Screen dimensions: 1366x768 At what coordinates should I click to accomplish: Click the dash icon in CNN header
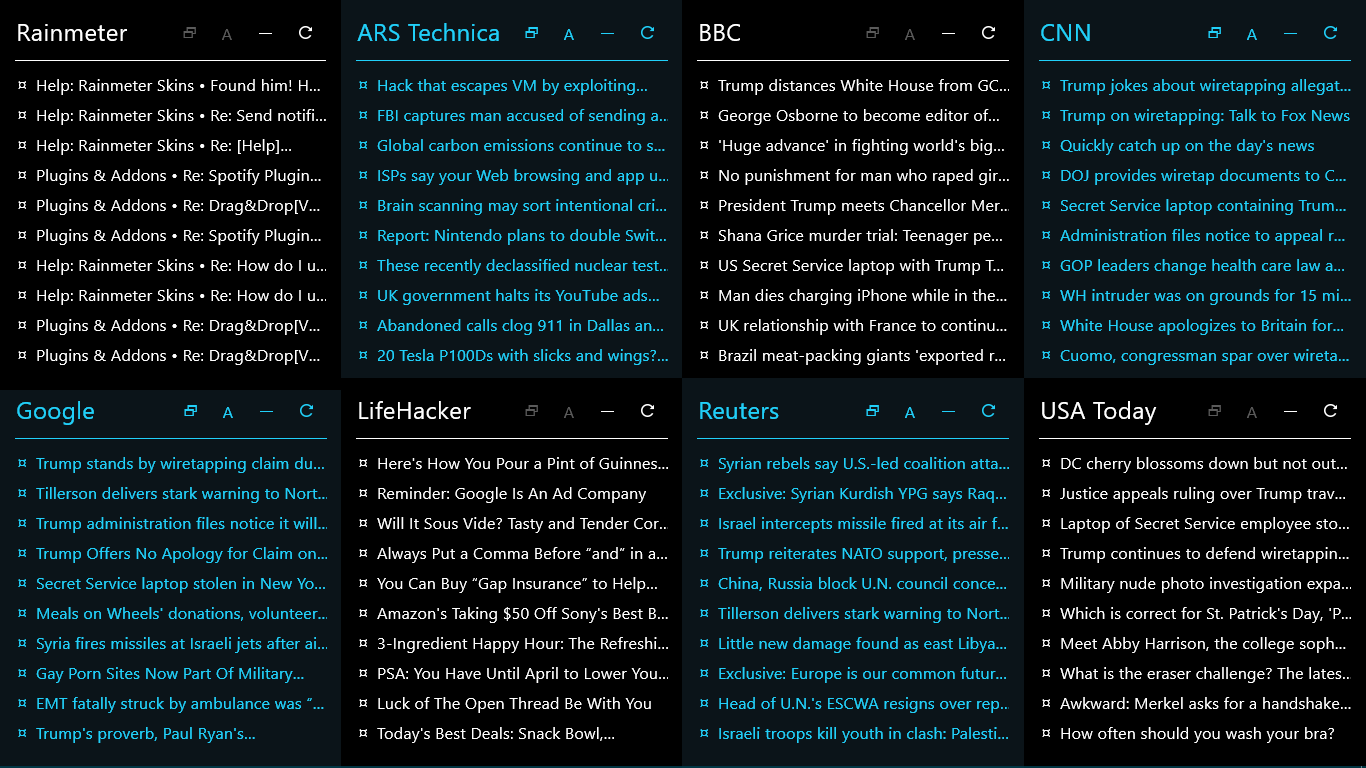tap(1290, 34)
